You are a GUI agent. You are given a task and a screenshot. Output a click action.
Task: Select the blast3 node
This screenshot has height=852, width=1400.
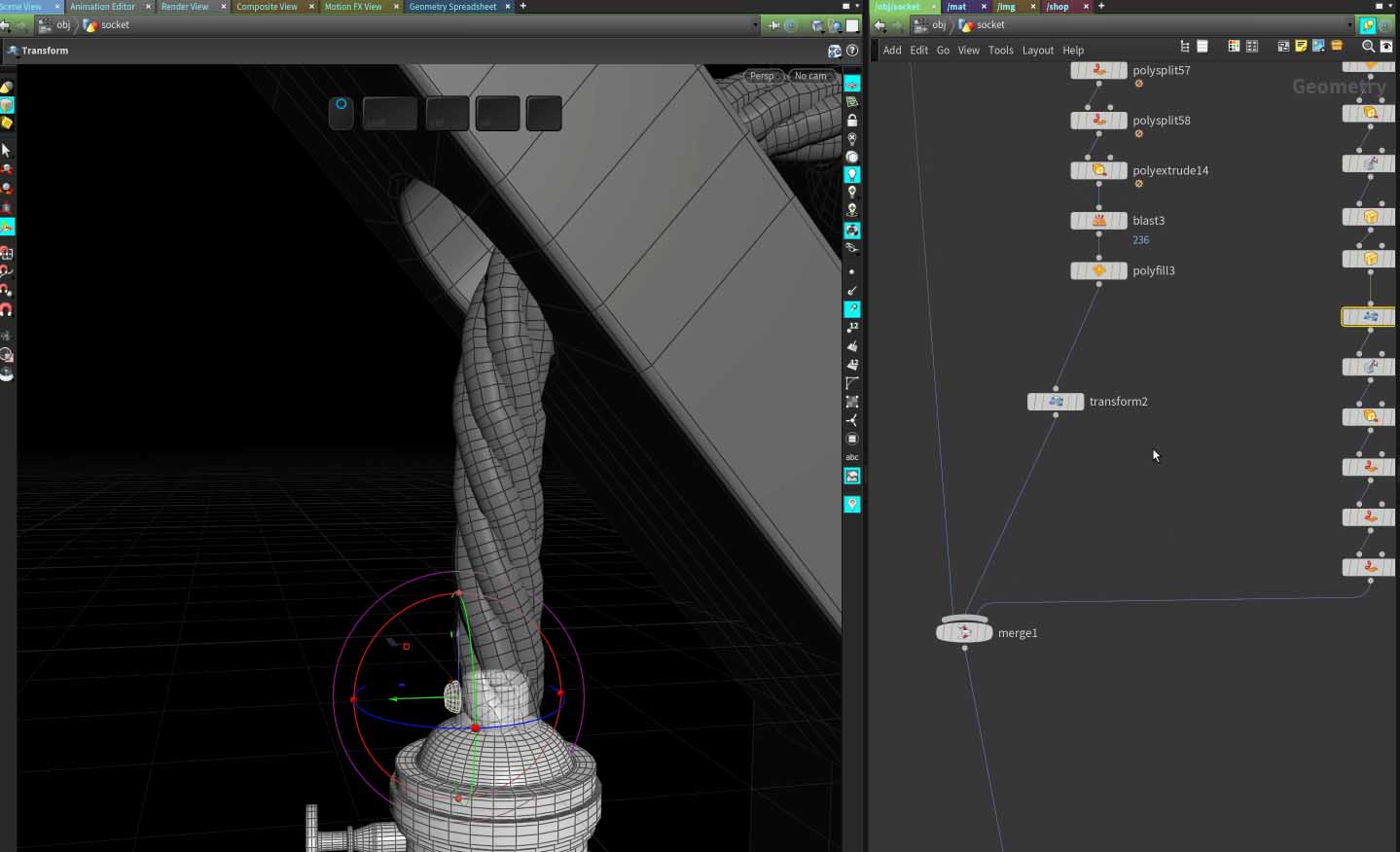pos(1098,221)
